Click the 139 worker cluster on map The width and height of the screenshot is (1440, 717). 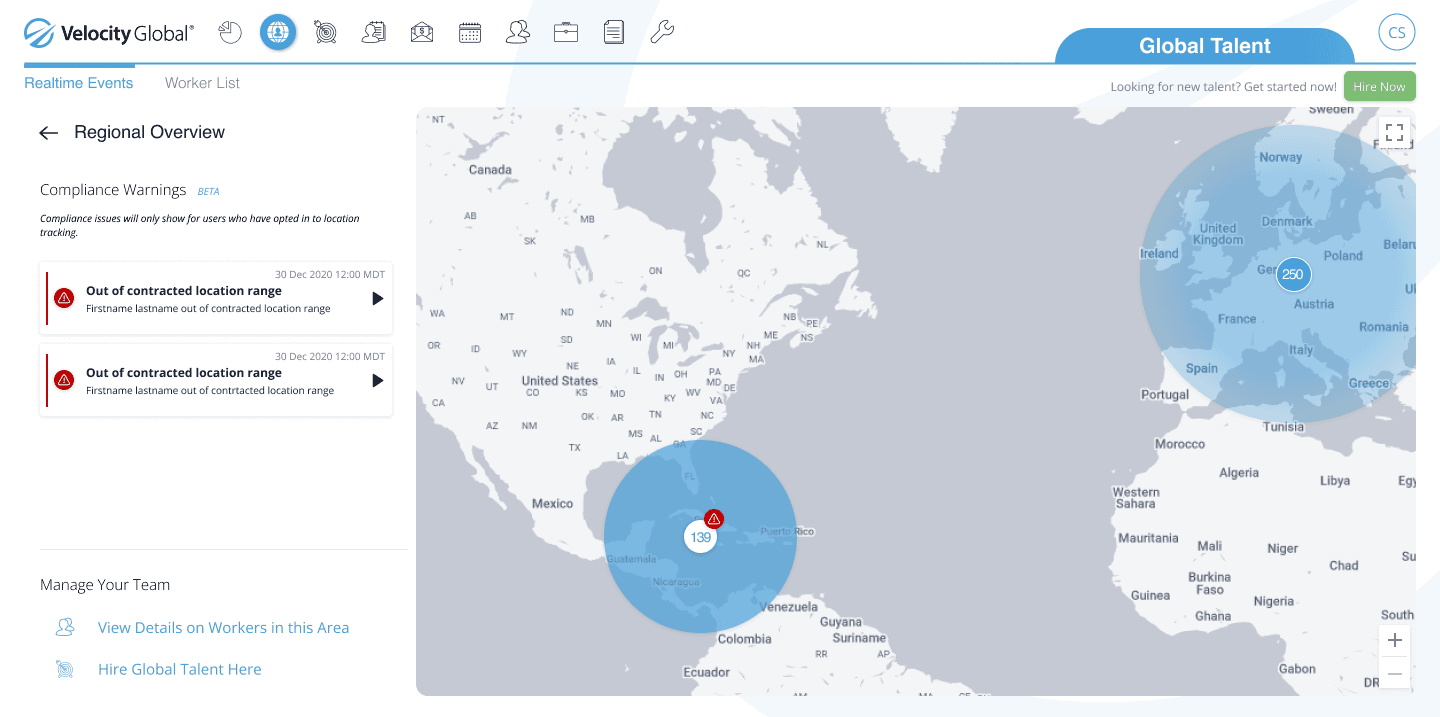[x=701, y=537]
